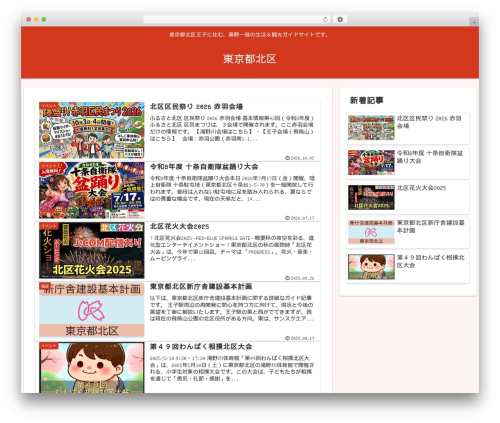Screen dimensions: 500x423
Task: Click the browser address bar
Action: (236, 19)
